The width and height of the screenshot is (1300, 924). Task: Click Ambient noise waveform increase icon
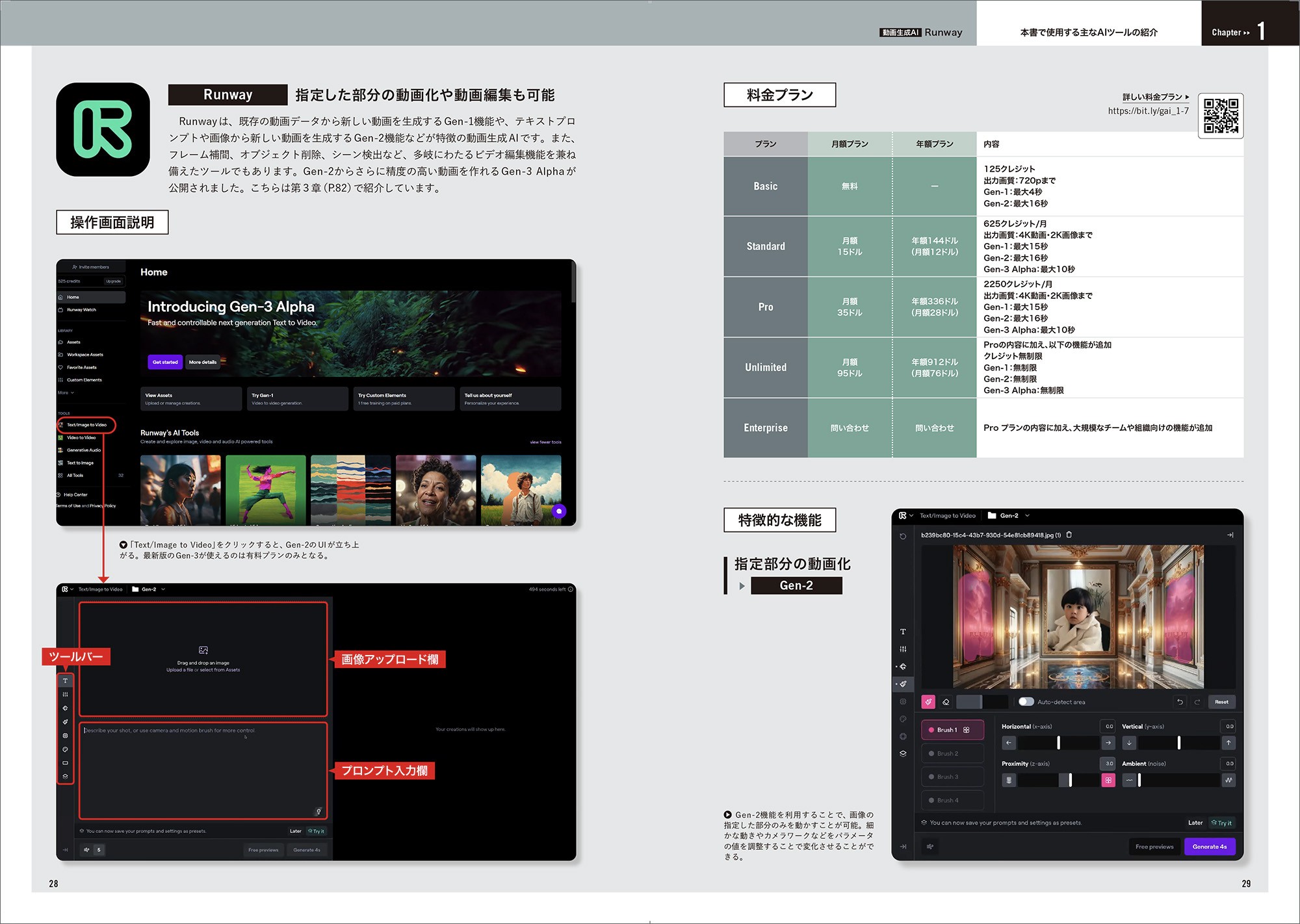(1228, 780)
